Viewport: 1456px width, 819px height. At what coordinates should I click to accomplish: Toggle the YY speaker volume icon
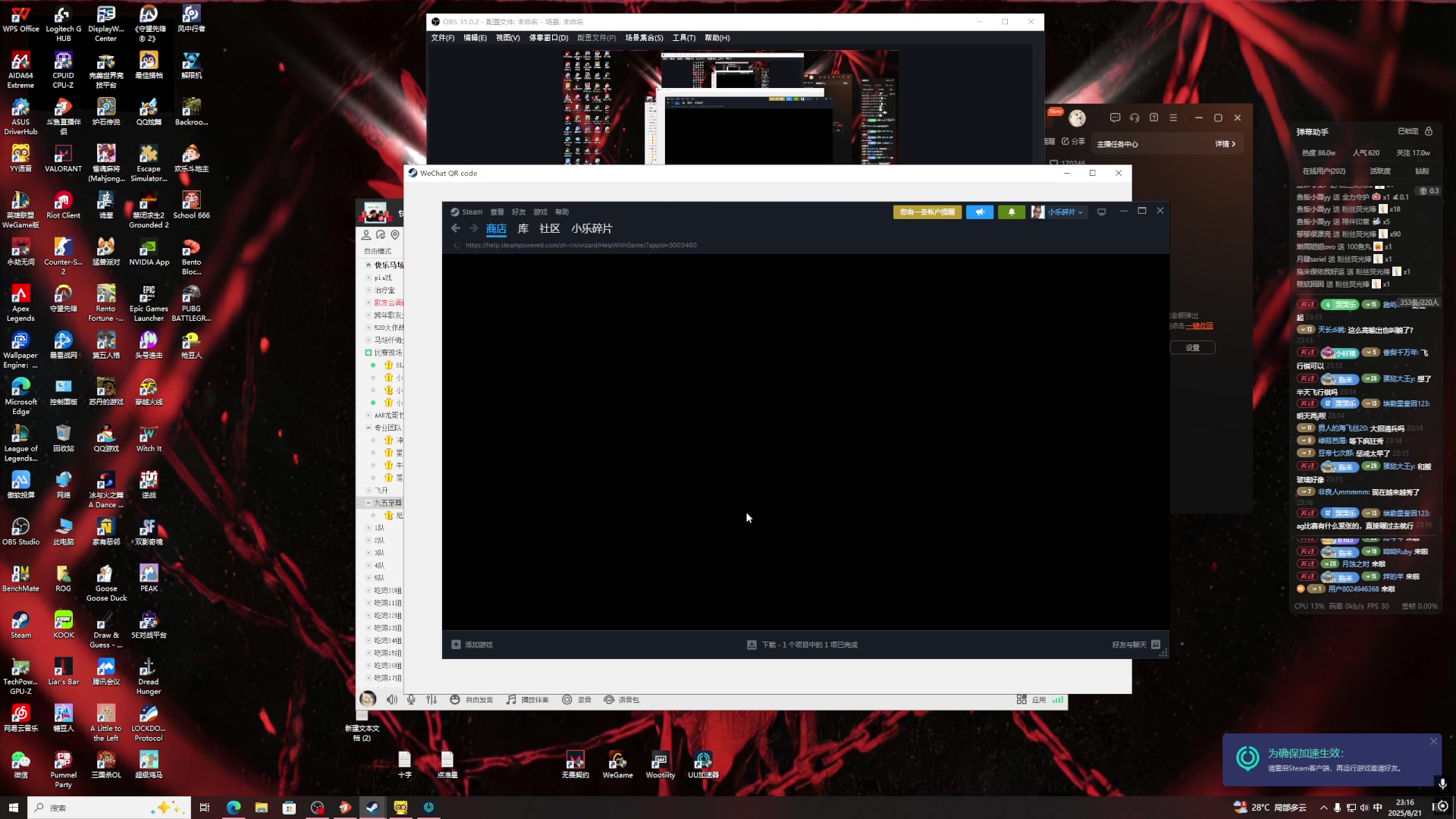point(392,700)
